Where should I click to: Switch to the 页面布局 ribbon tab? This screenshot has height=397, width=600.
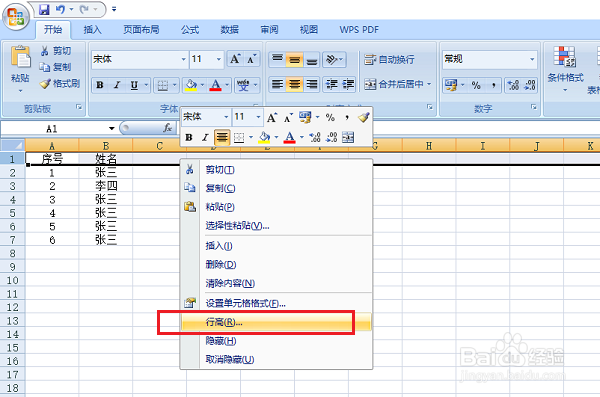coord(141,30)
